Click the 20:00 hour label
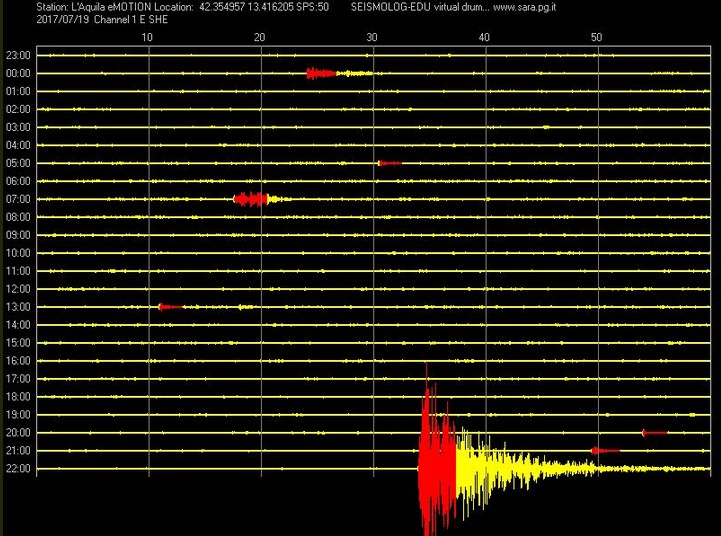This screenshot has height=536, width=721. tap(18, 433)
